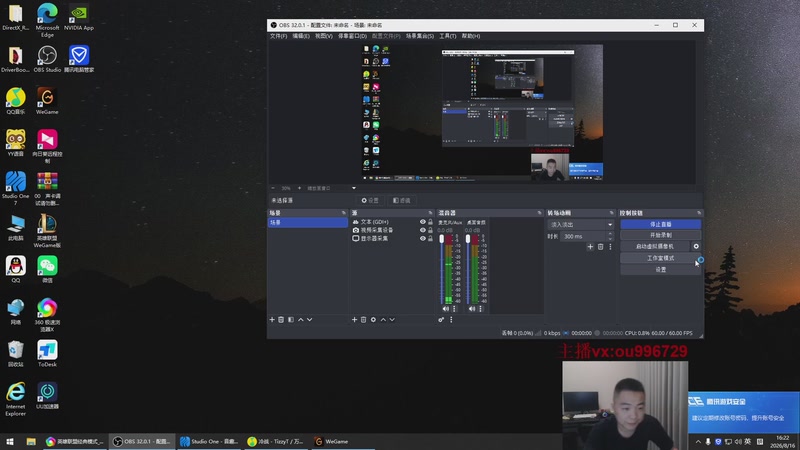800x450 pixels.
Task: Click 启动虚拟摄像机 button
Action: pos(655,246)
